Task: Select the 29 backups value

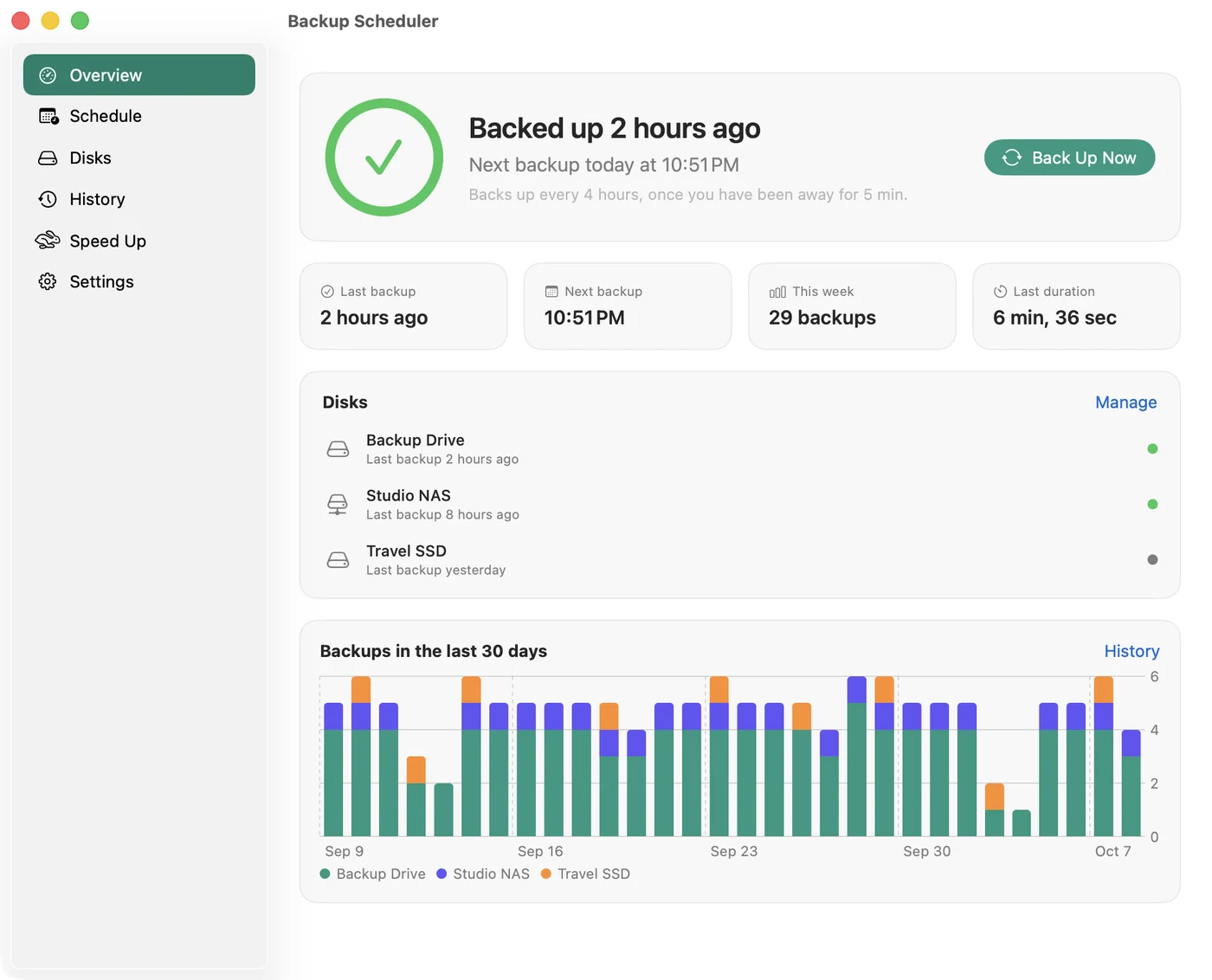Action: pos(822,318)
